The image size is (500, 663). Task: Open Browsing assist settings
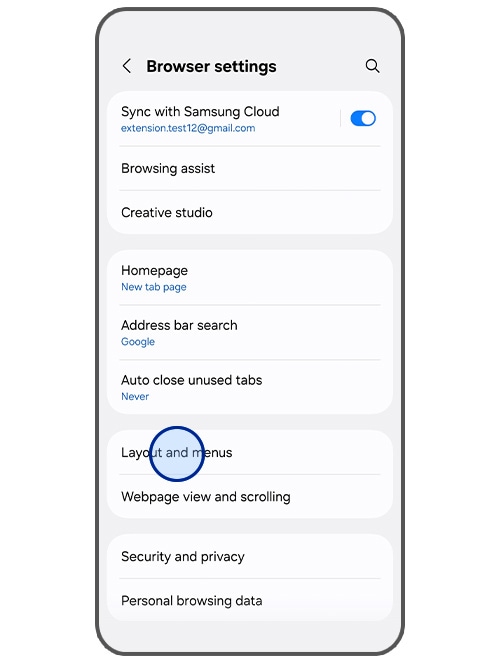click(x=250, y=168)
